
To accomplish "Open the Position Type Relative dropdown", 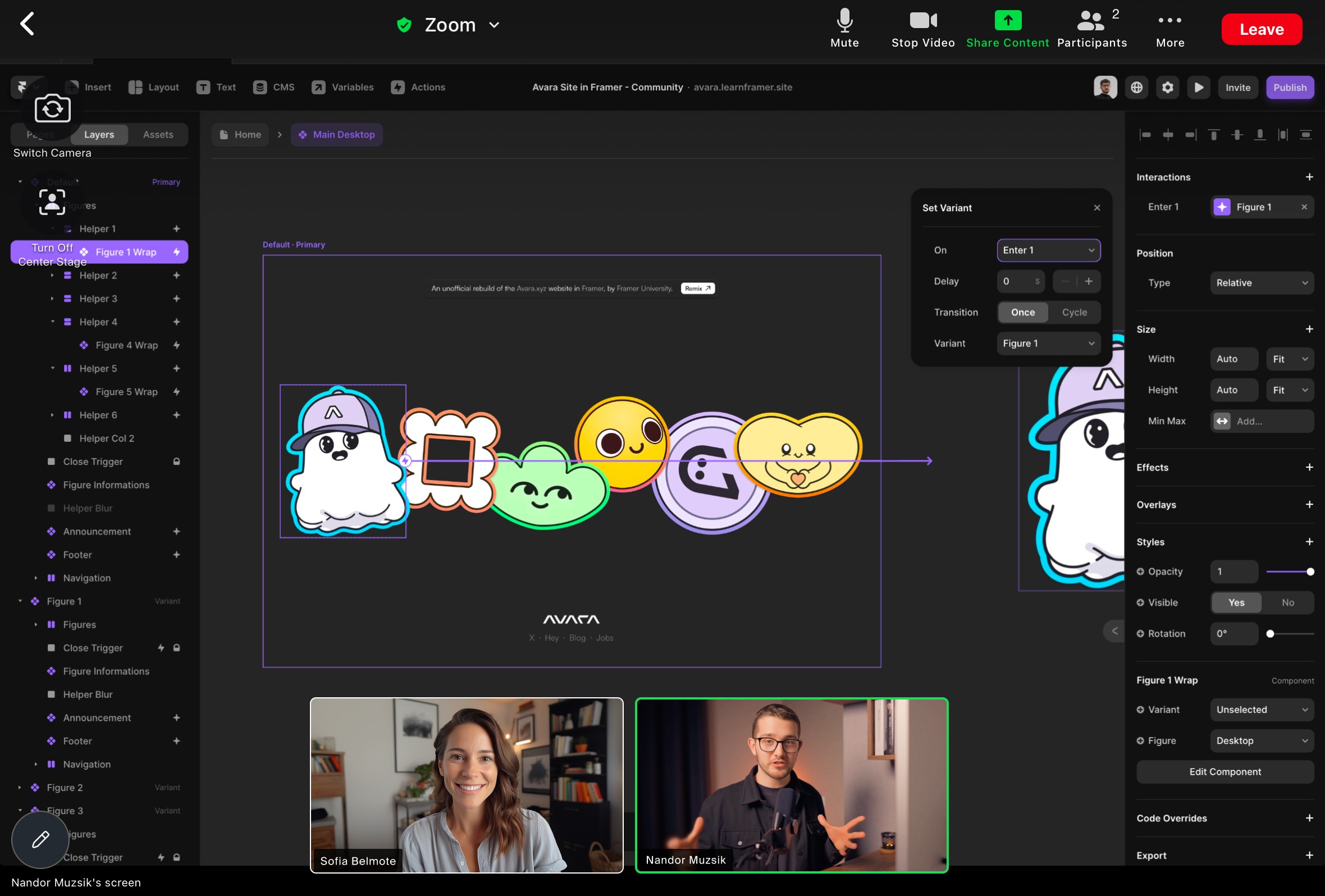I will coord(1261,283).
